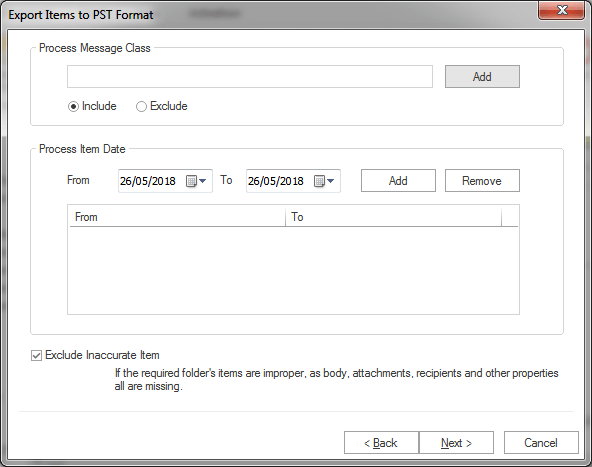
Task: Expand the To date dropdown arrow
Action: point(331,181)
